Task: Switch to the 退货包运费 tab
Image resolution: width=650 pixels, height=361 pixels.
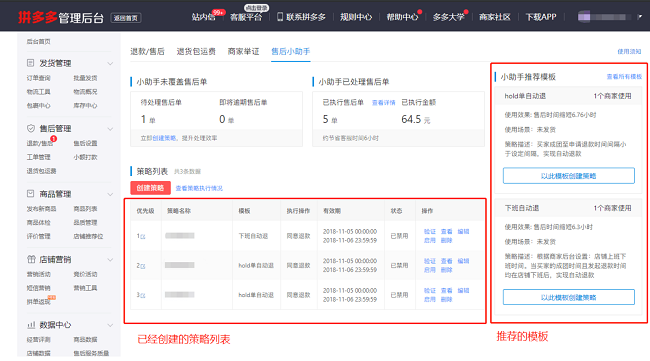Action: click(x=196, y=51)
